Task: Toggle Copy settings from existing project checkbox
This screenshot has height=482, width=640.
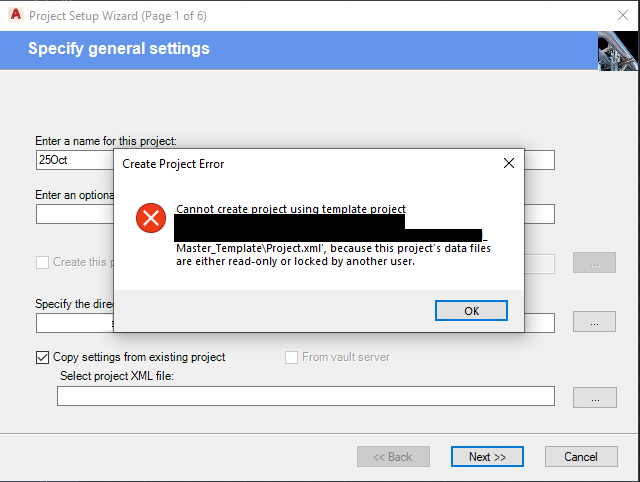Action: (42, 357)
